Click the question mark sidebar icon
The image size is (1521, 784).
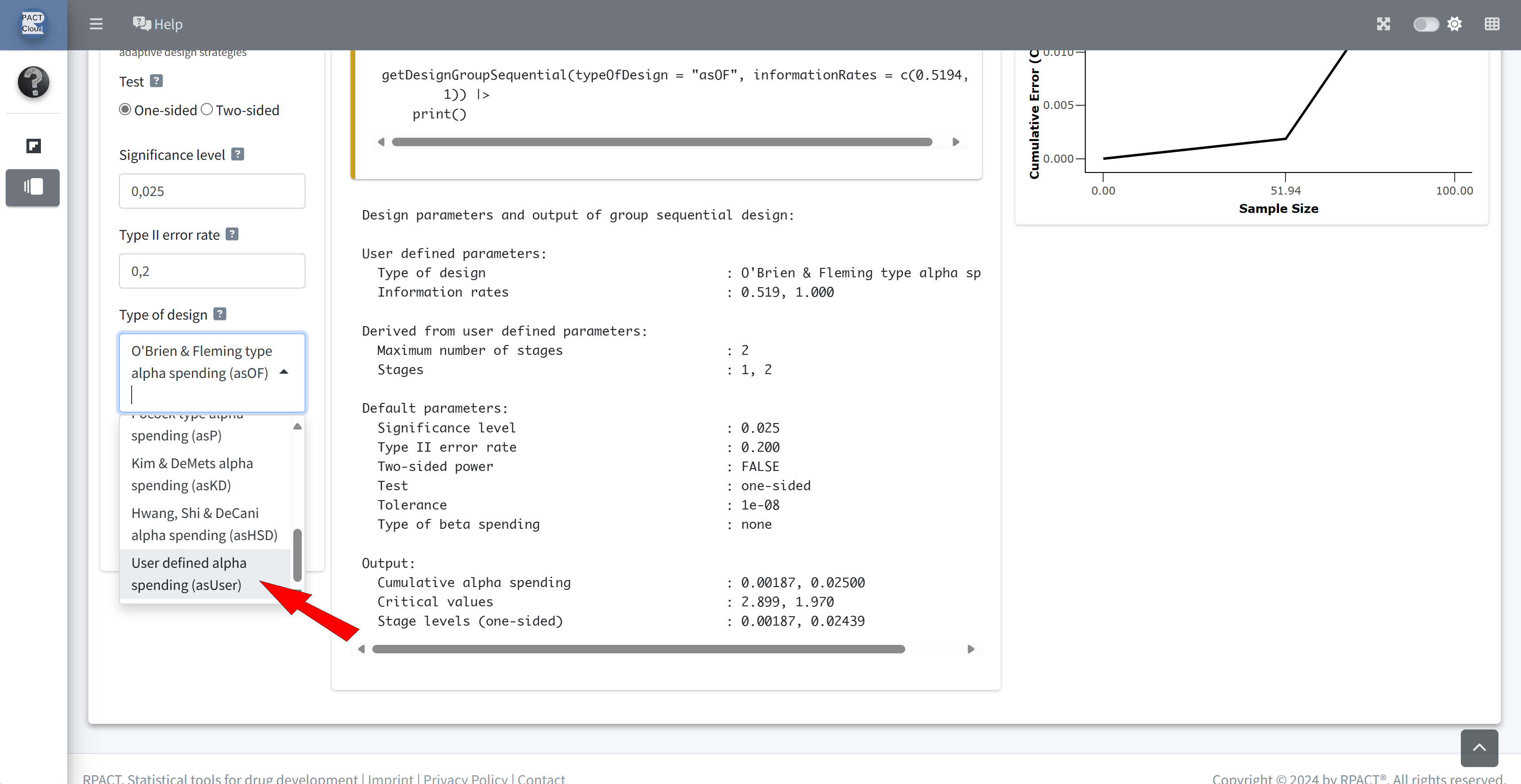pyautogui.click(x=33, y=82)
